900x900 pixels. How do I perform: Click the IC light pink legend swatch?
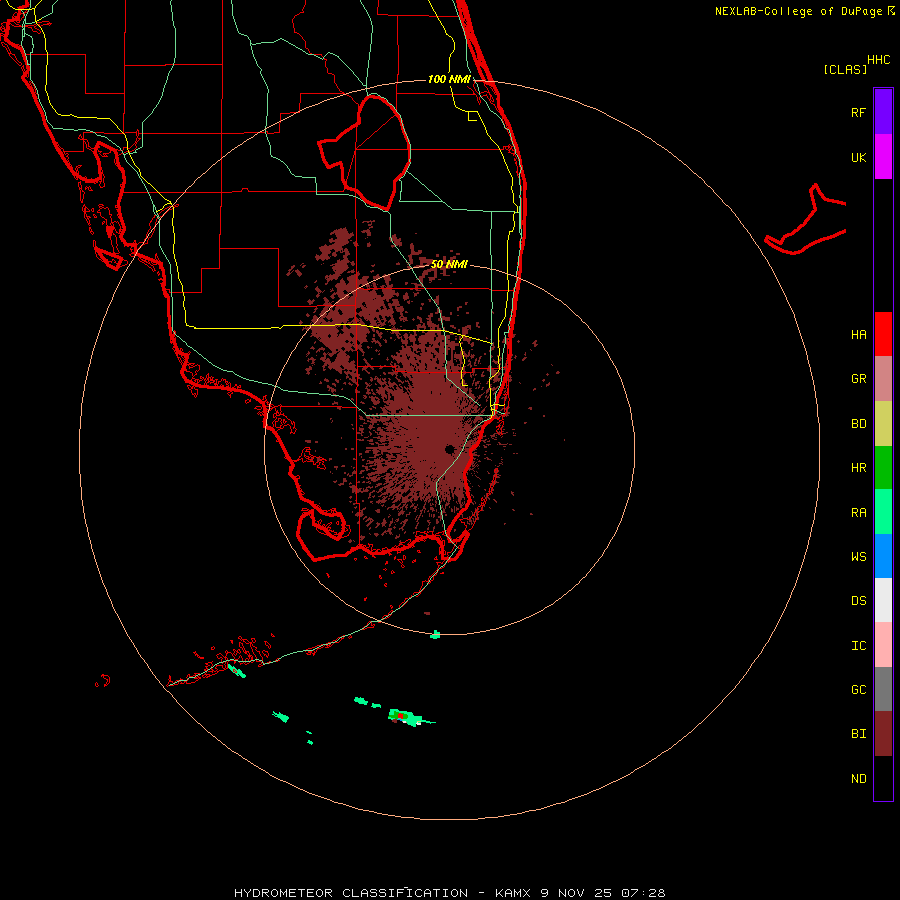[883, 645]
